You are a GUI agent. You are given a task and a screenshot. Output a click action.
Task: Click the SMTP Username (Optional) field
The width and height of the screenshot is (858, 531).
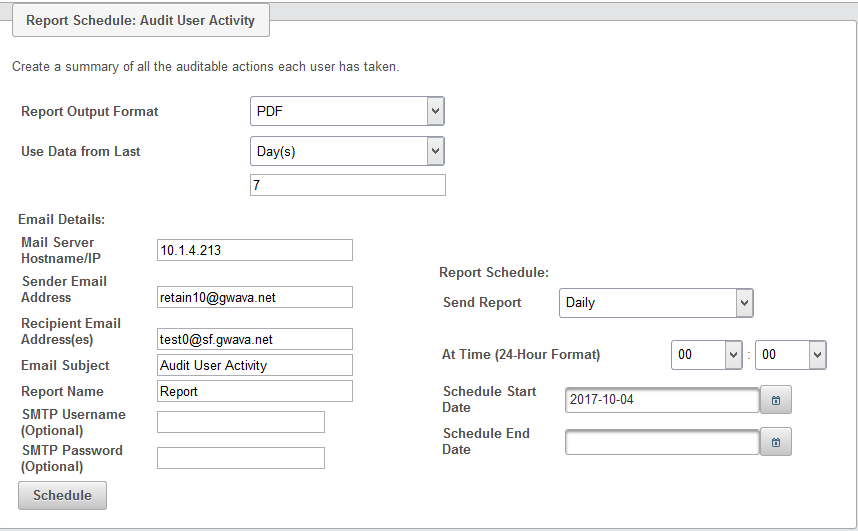(241, 422)
